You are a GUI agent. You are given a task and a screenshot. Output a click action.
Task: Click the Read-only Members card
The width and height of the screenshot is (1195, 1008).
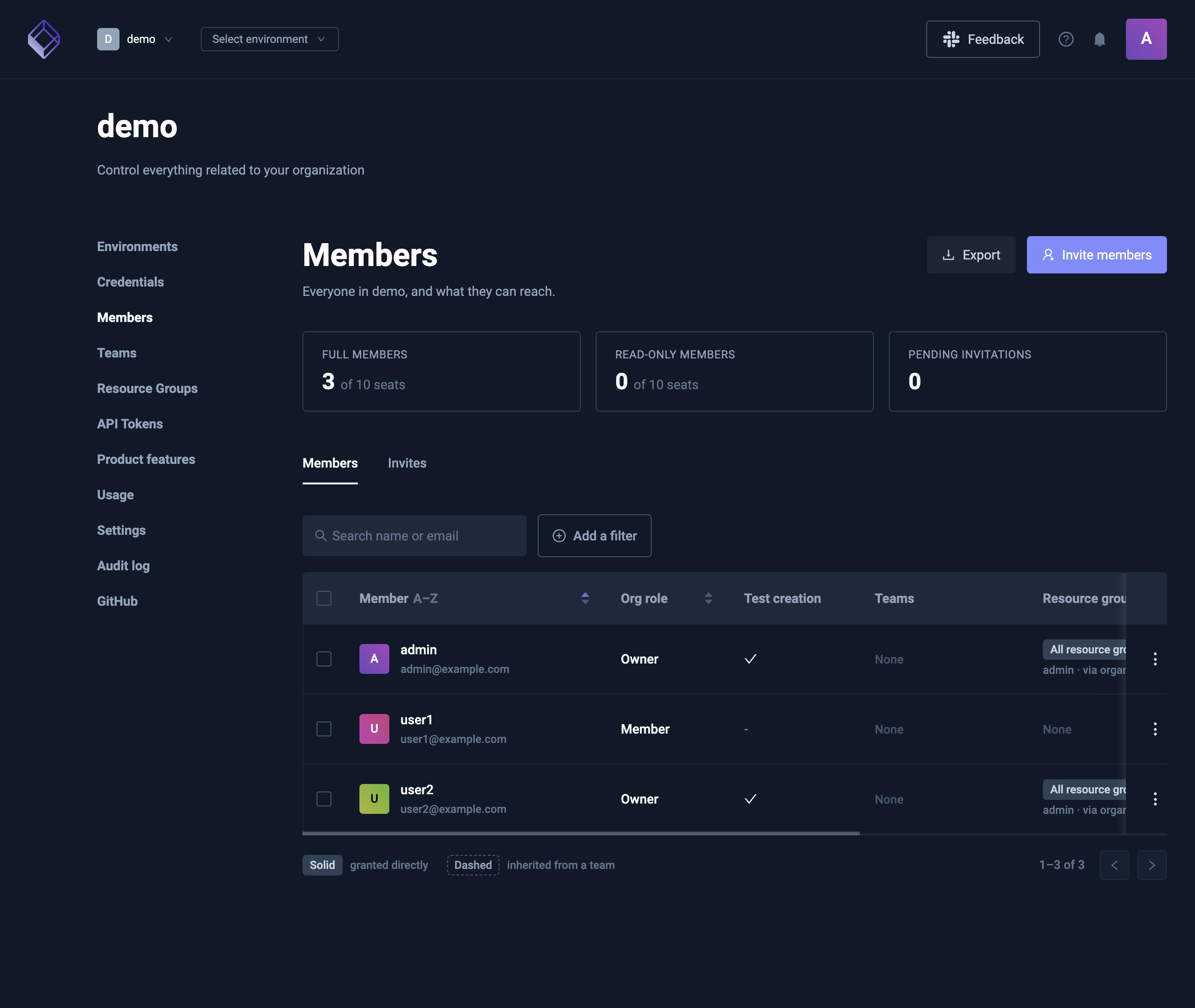(734, 371)
